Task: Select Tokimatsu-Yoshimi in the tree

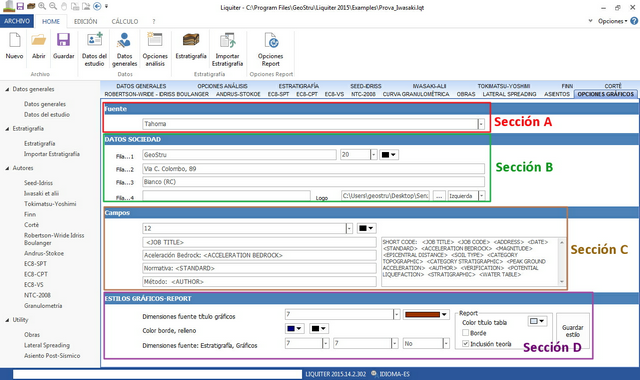Action: [x=50, y=204]
